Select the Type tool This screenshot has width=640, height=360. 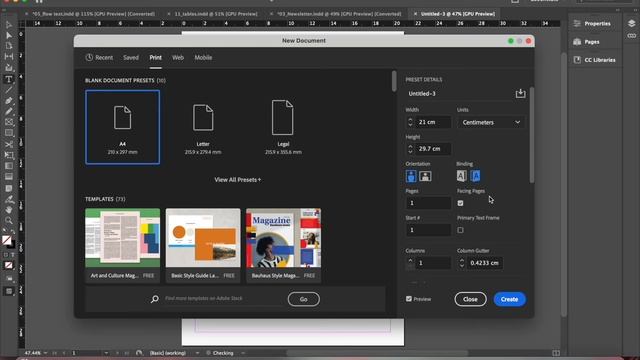(9, 79)
